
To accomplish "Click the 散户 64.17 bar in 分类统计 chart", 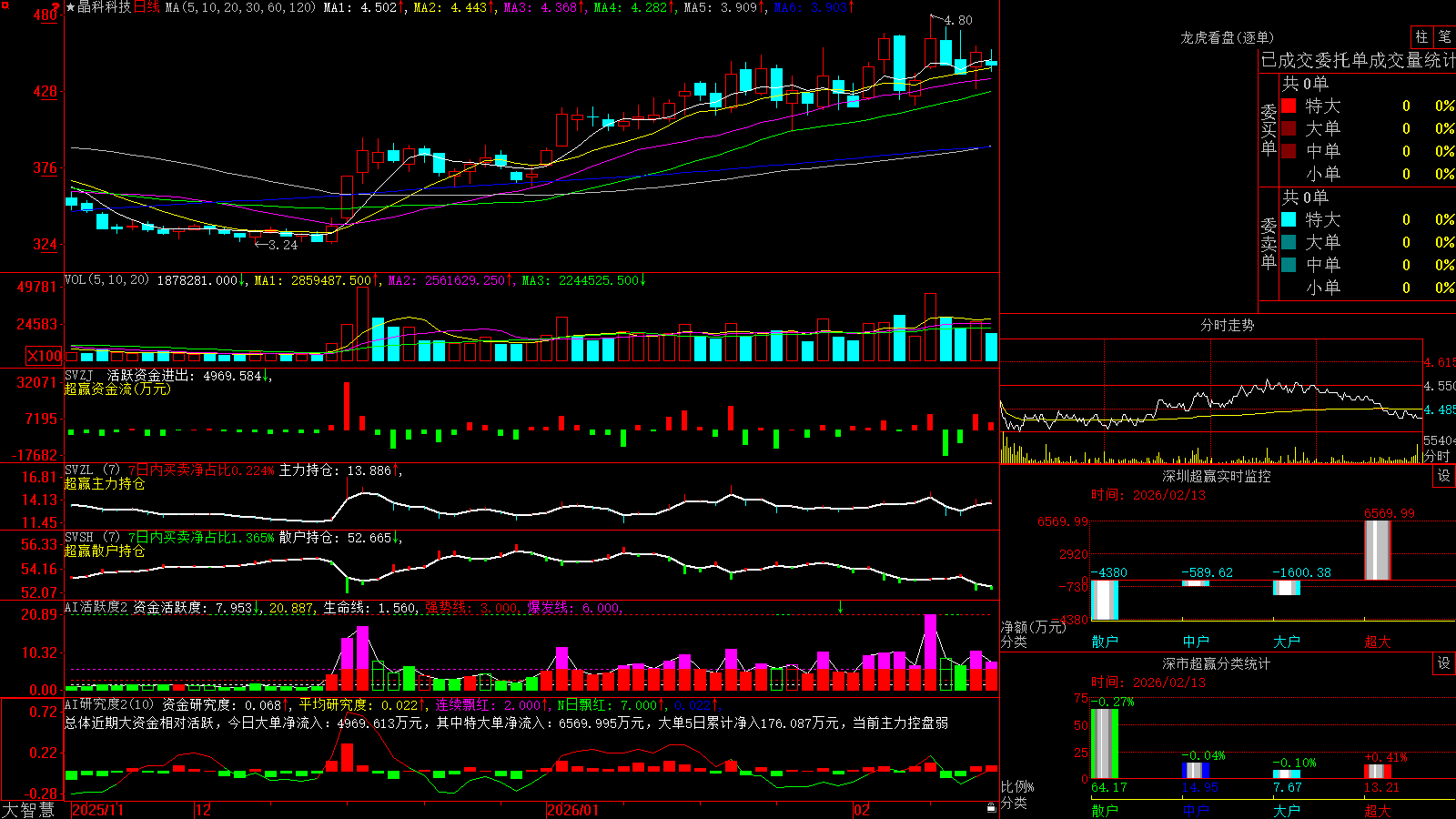I will [x=1105, y=743].
